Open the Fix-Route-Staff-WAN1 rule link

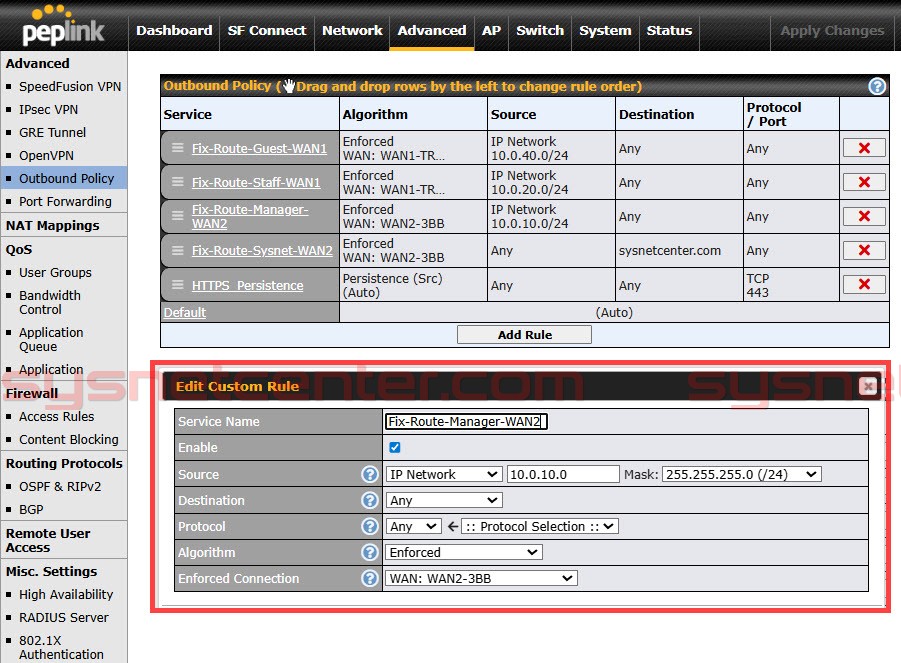tap(256, 182)
